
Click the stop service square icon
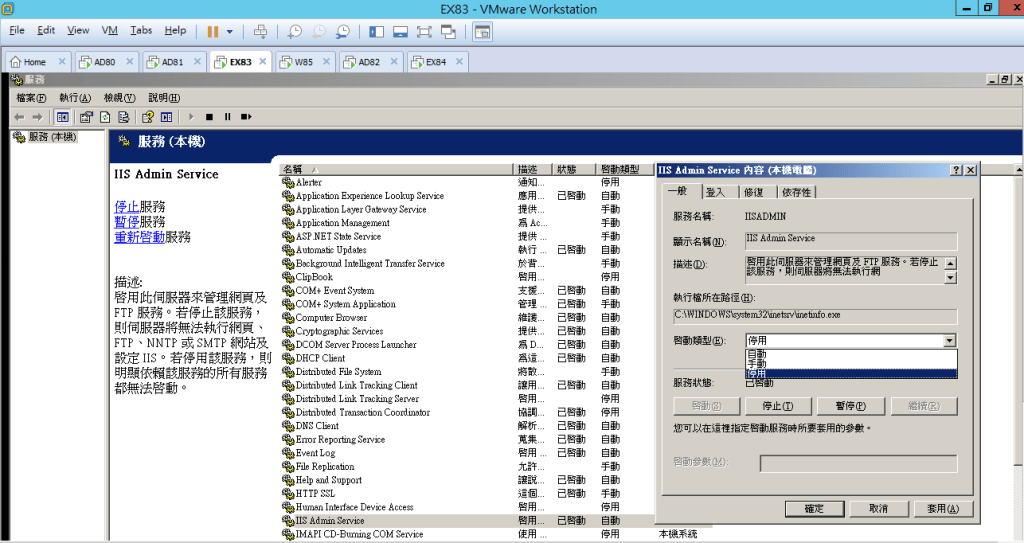click(x=211, y=116)
